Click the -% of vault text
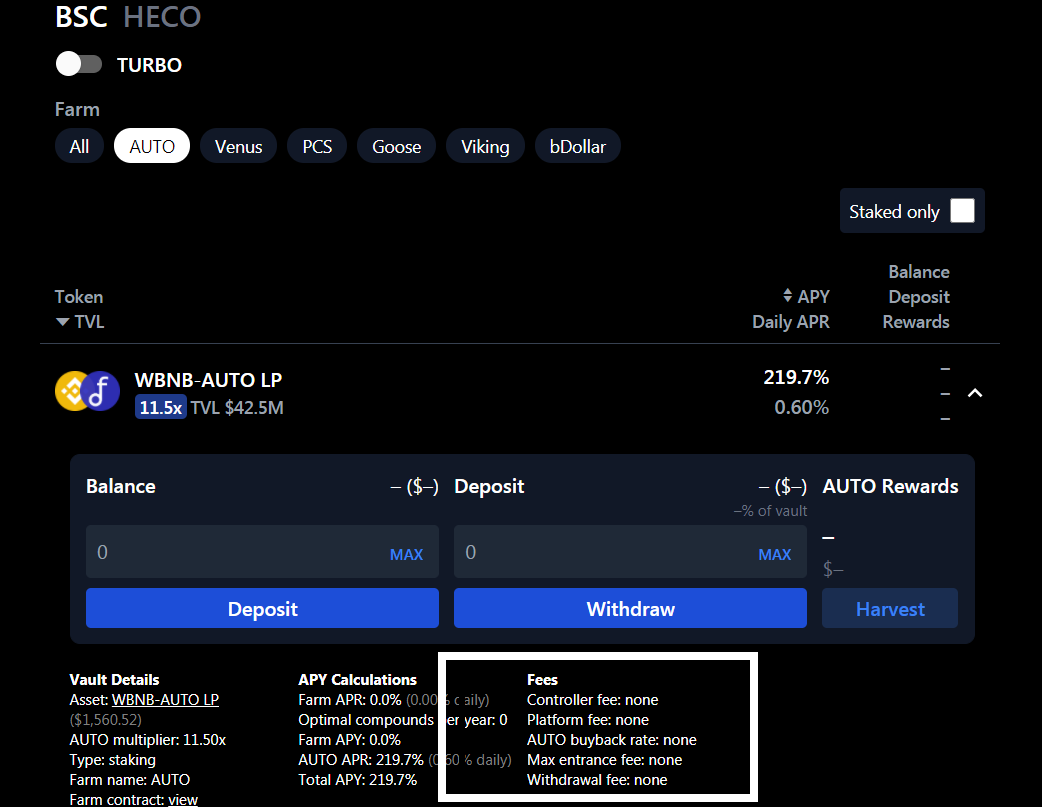This screenshot has height=807, width=1042. [770, 511]
